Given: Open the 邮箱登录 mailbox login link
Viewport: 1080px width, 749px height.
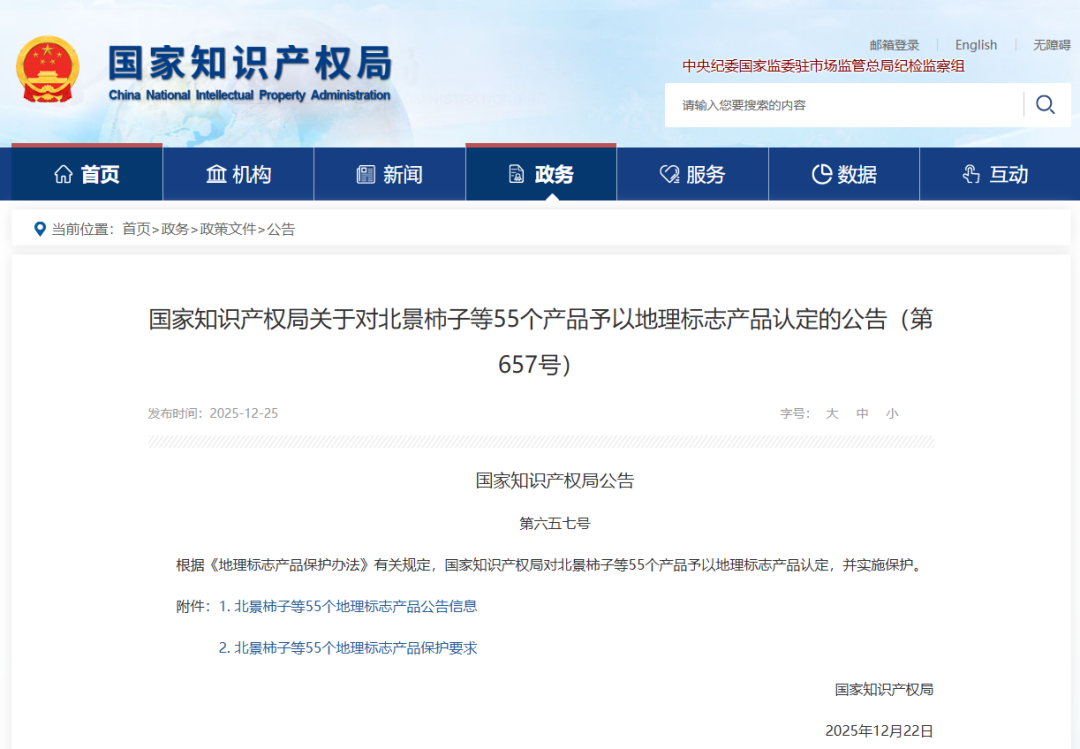Looking at the screenshot, I should tap(894, 45).
